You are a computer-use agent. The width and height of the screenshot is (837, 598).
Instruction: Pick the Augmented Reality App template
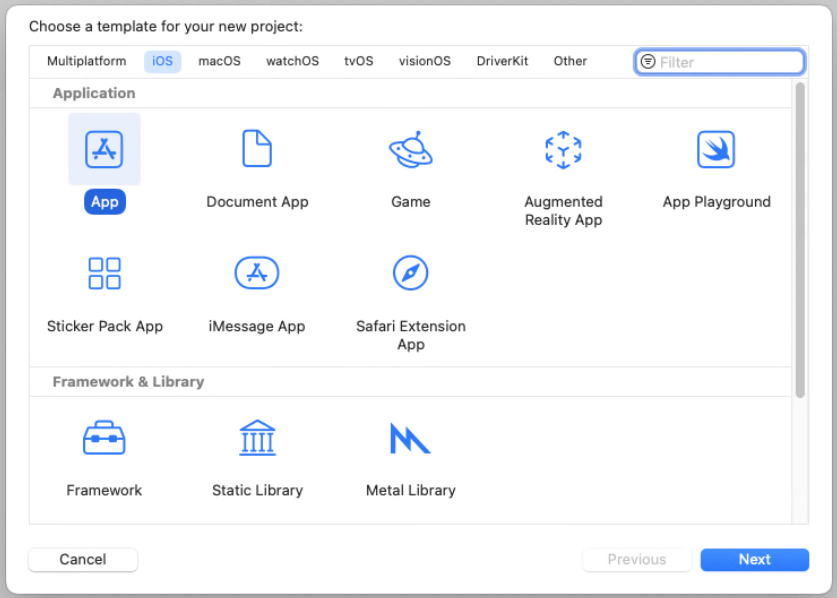pos(563,150)
